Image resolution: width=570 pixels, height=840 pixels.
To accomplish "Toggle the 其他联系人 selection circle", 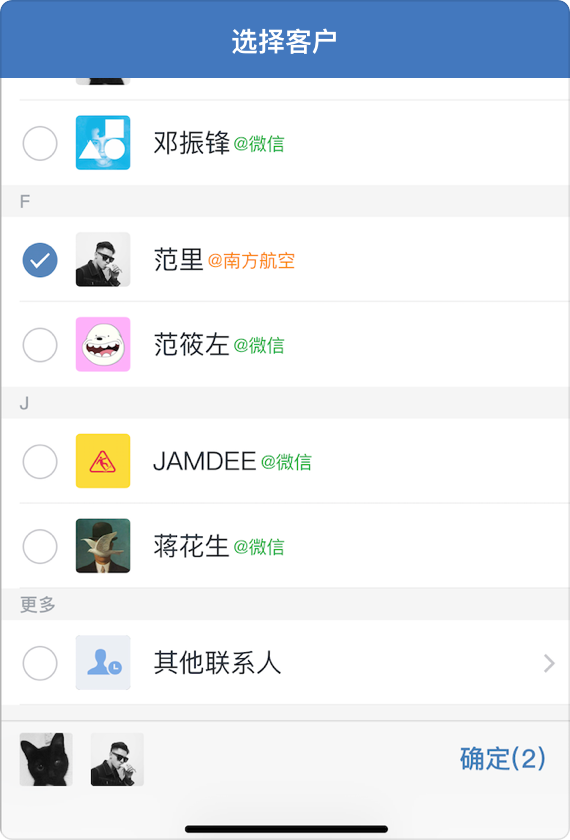I will point(40,663).
